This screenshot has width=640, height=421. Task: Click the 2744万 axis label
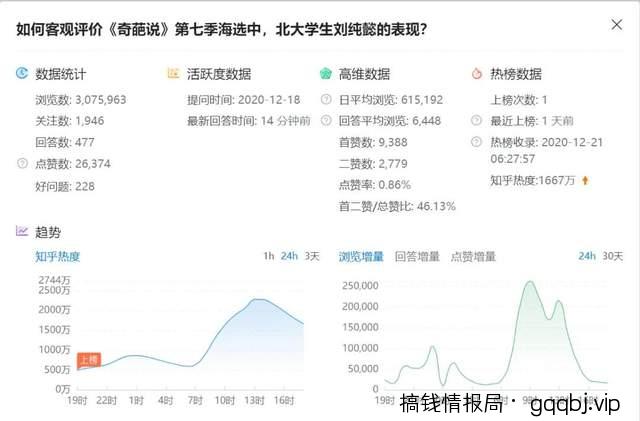55,280
